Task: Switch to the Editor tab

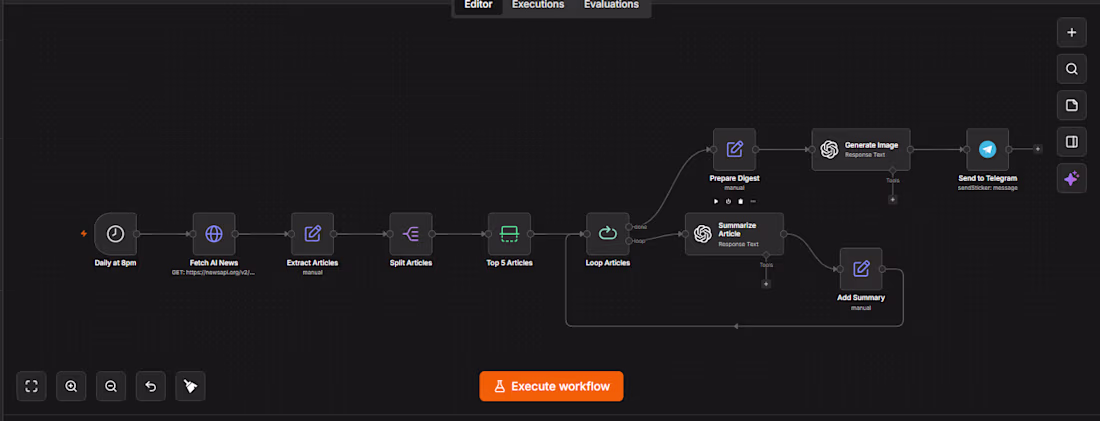Action: coord(478,5)
